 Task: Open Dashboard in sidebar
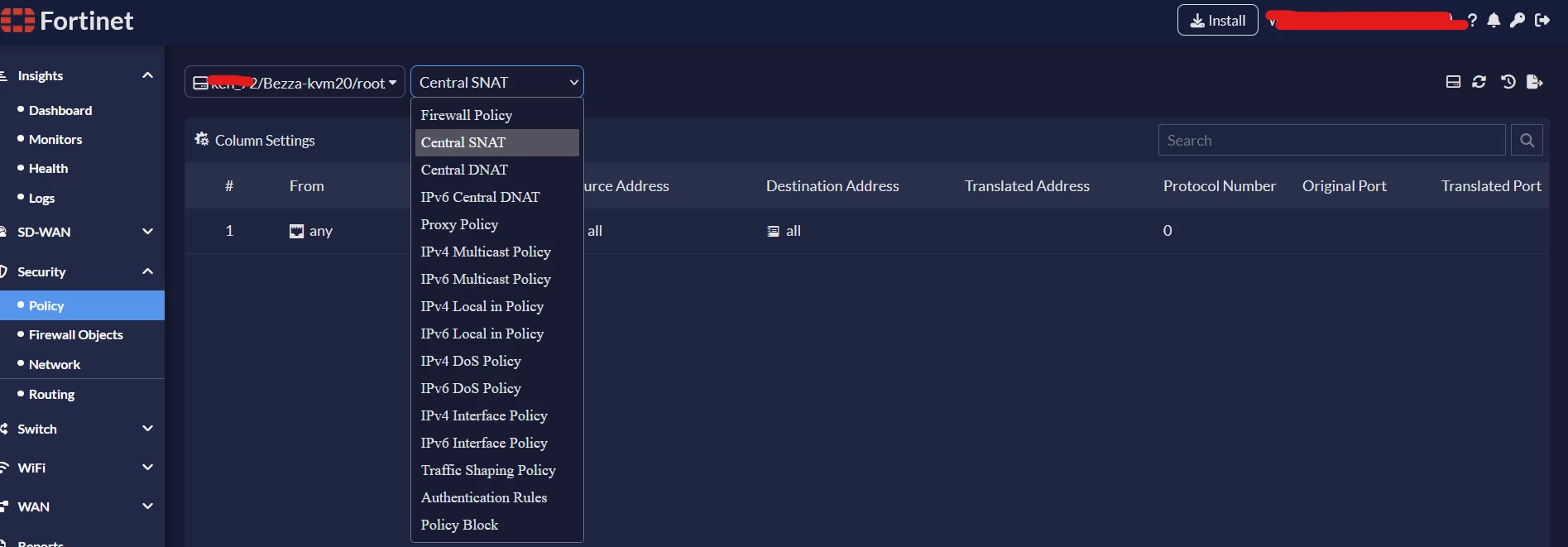coord(60,110)
